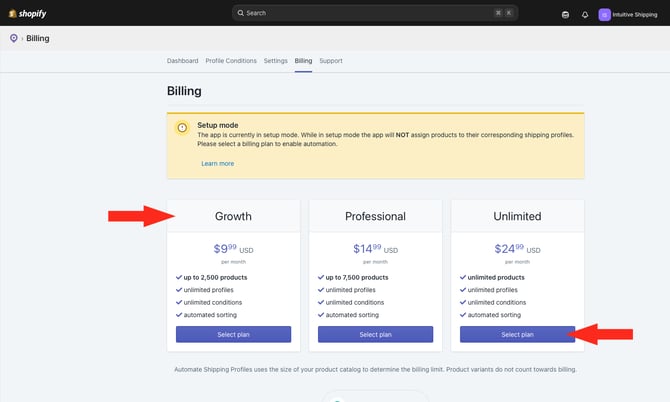Click the Setup mode banner title
The image size is (670, 402).
(217, 125)
